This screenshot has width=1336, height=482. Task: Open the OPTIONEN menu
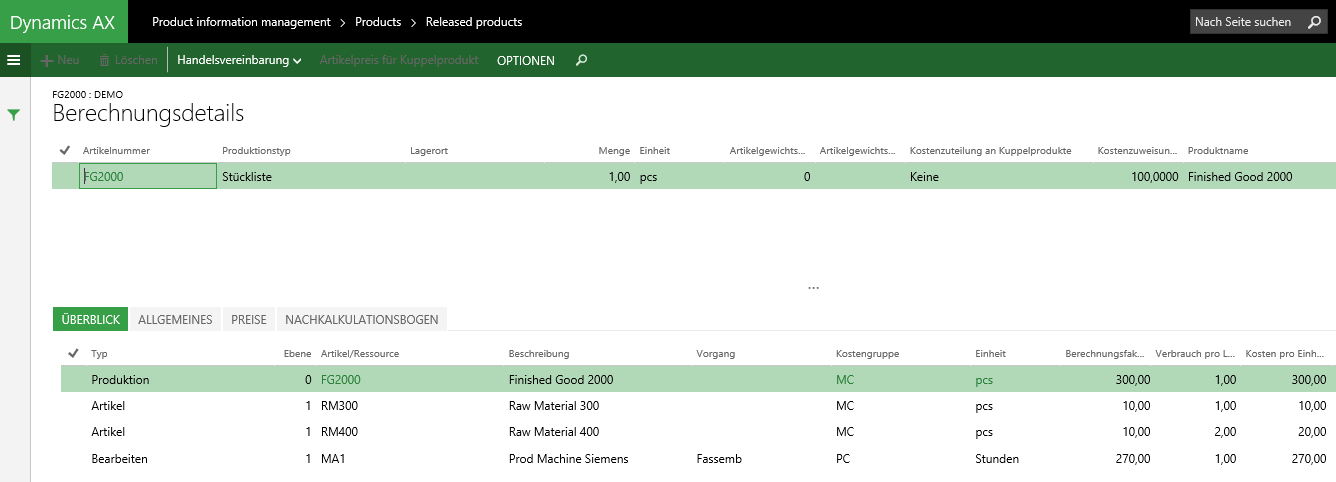[525, 60]
